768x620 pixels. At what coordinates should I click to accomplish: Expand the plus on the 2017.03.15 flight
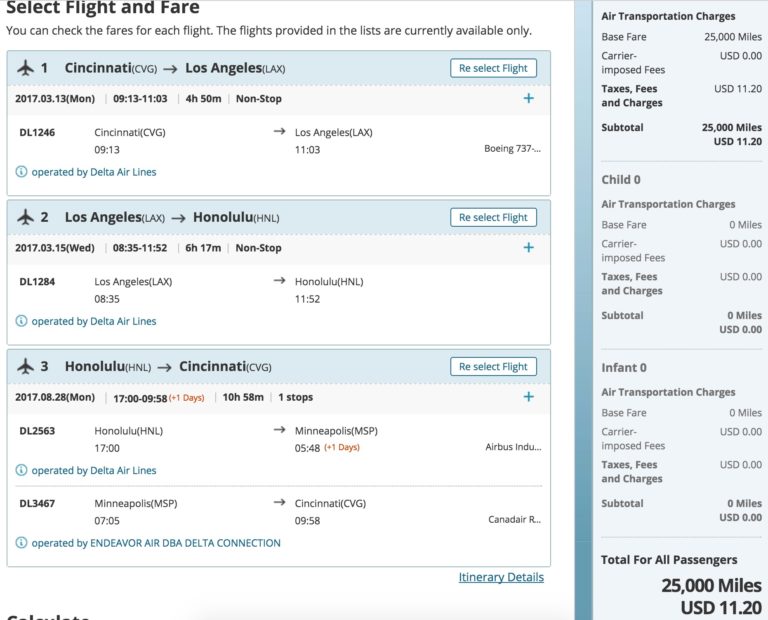point(528,248)
